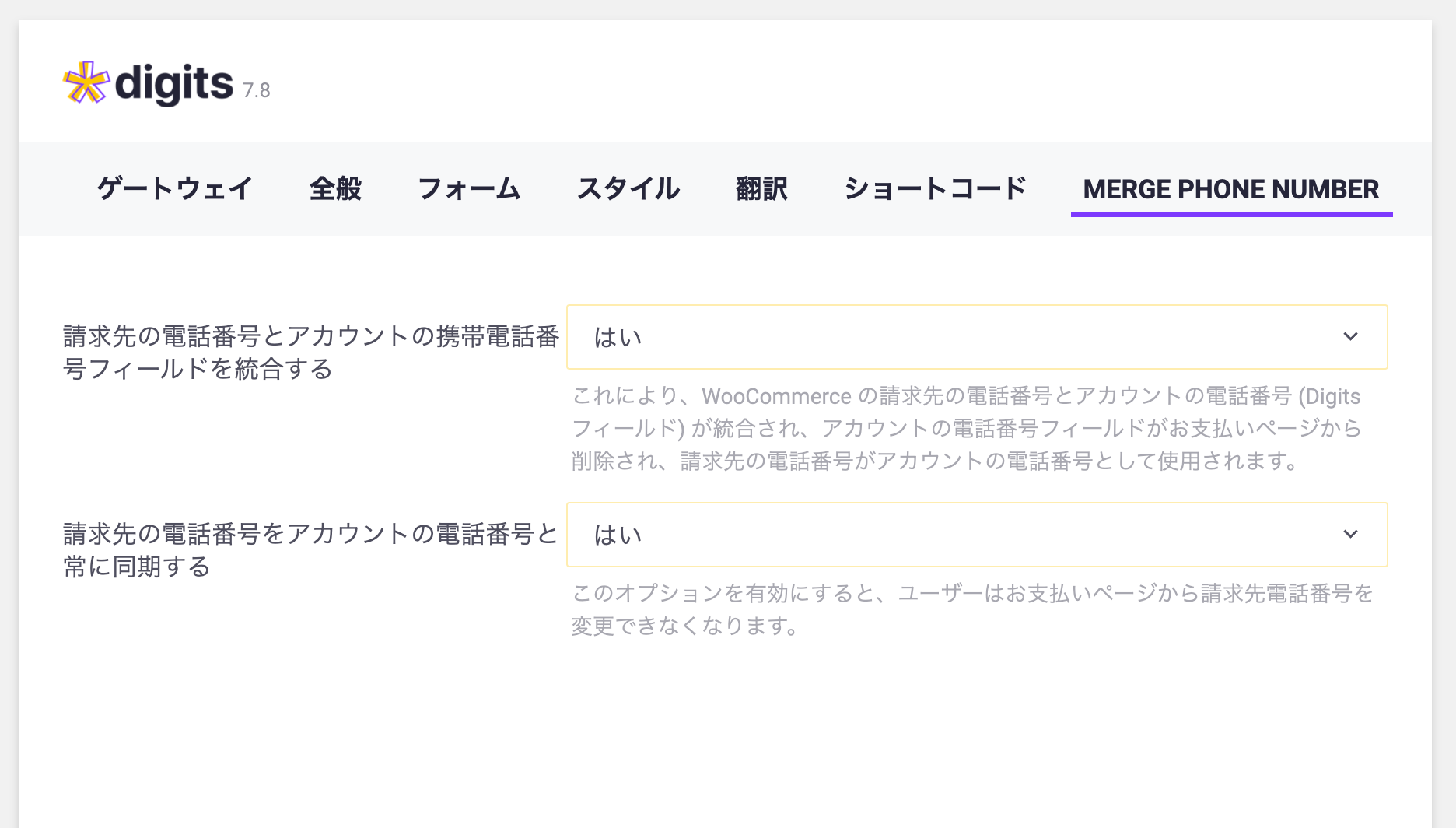Image resolution: width=1456 pixels, height=828 pixels.
Task: Go to the フォーム tab
Action: click(469, 189)
